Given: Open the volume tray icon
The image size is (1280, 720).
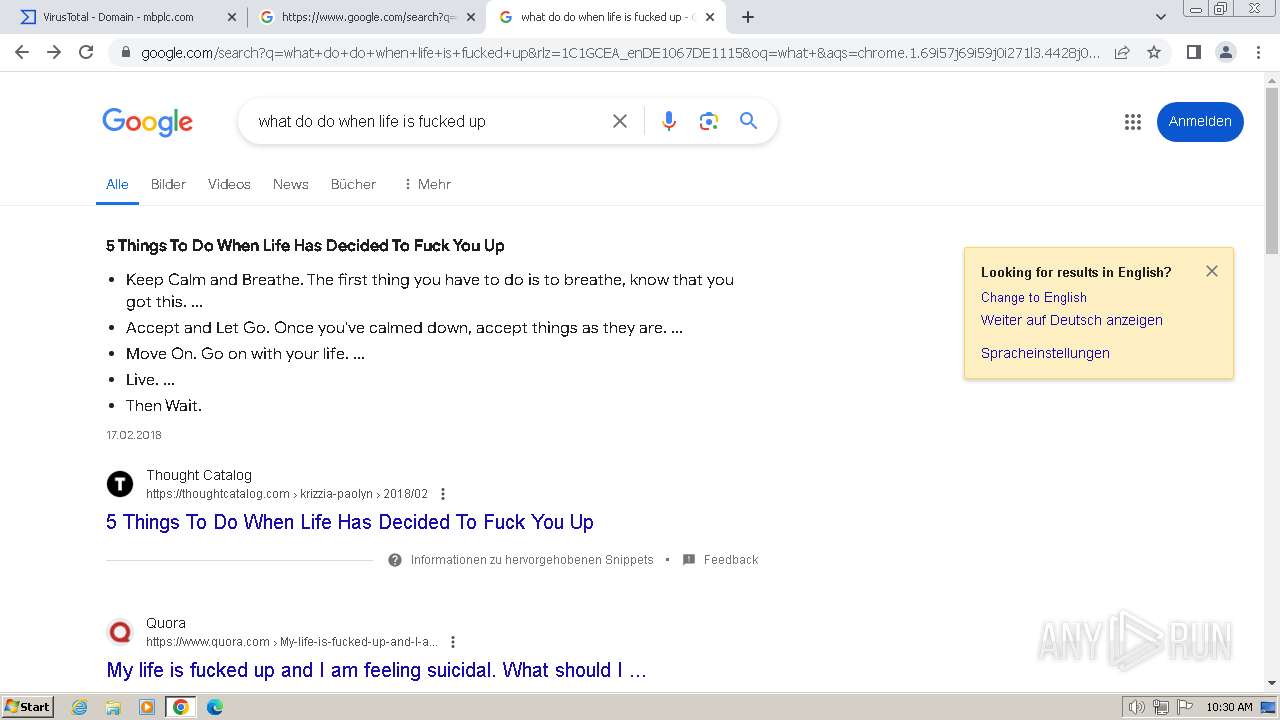Looking at the screenshot, I should [x=1137, y=707].
